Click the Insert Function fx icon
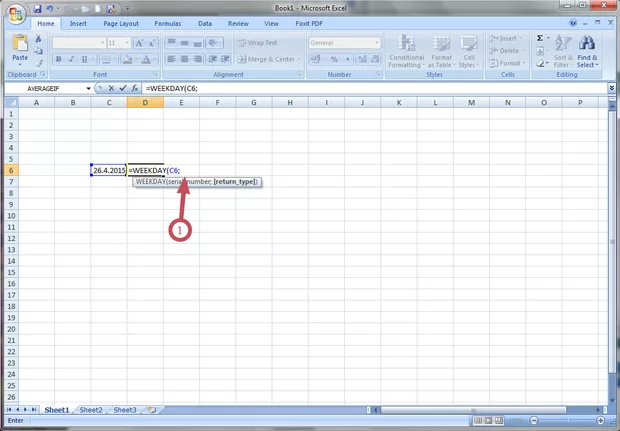The height and width of the screenshot is (431, 620). coord(135,88)
